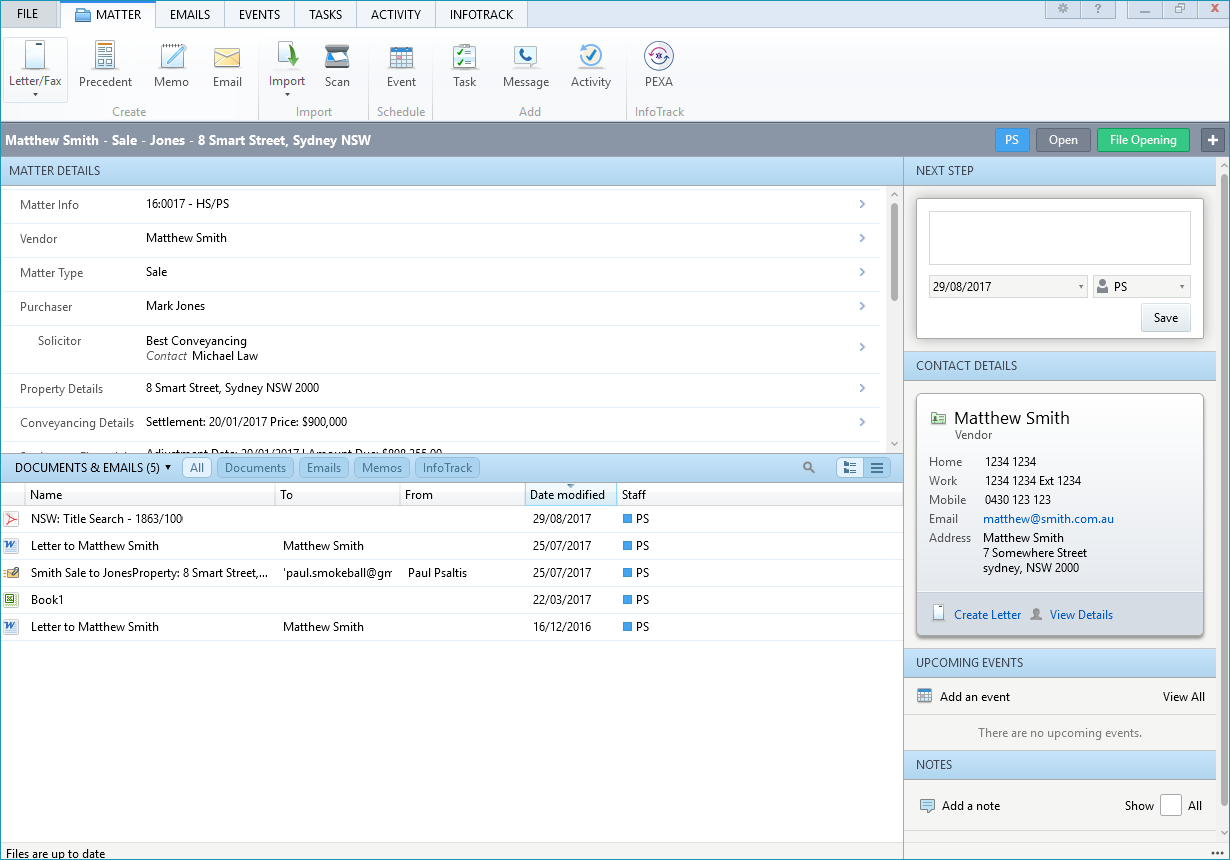Click the settings gear in title bar
This screenshot has width=1230, height=860.
pos(1063,9)
